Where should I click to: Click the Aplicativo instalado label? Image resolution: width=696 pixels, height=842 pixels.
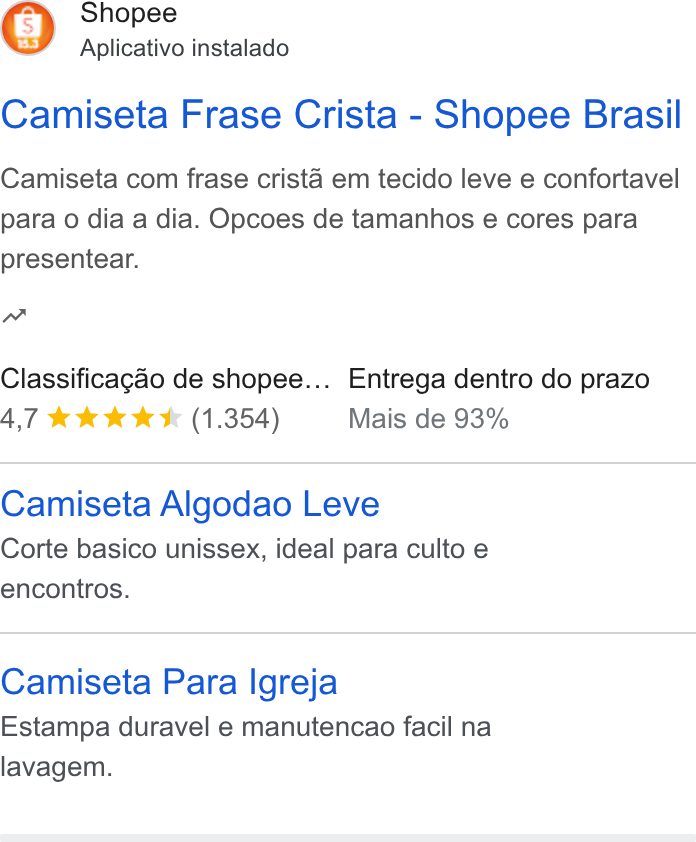pos(184,48)
